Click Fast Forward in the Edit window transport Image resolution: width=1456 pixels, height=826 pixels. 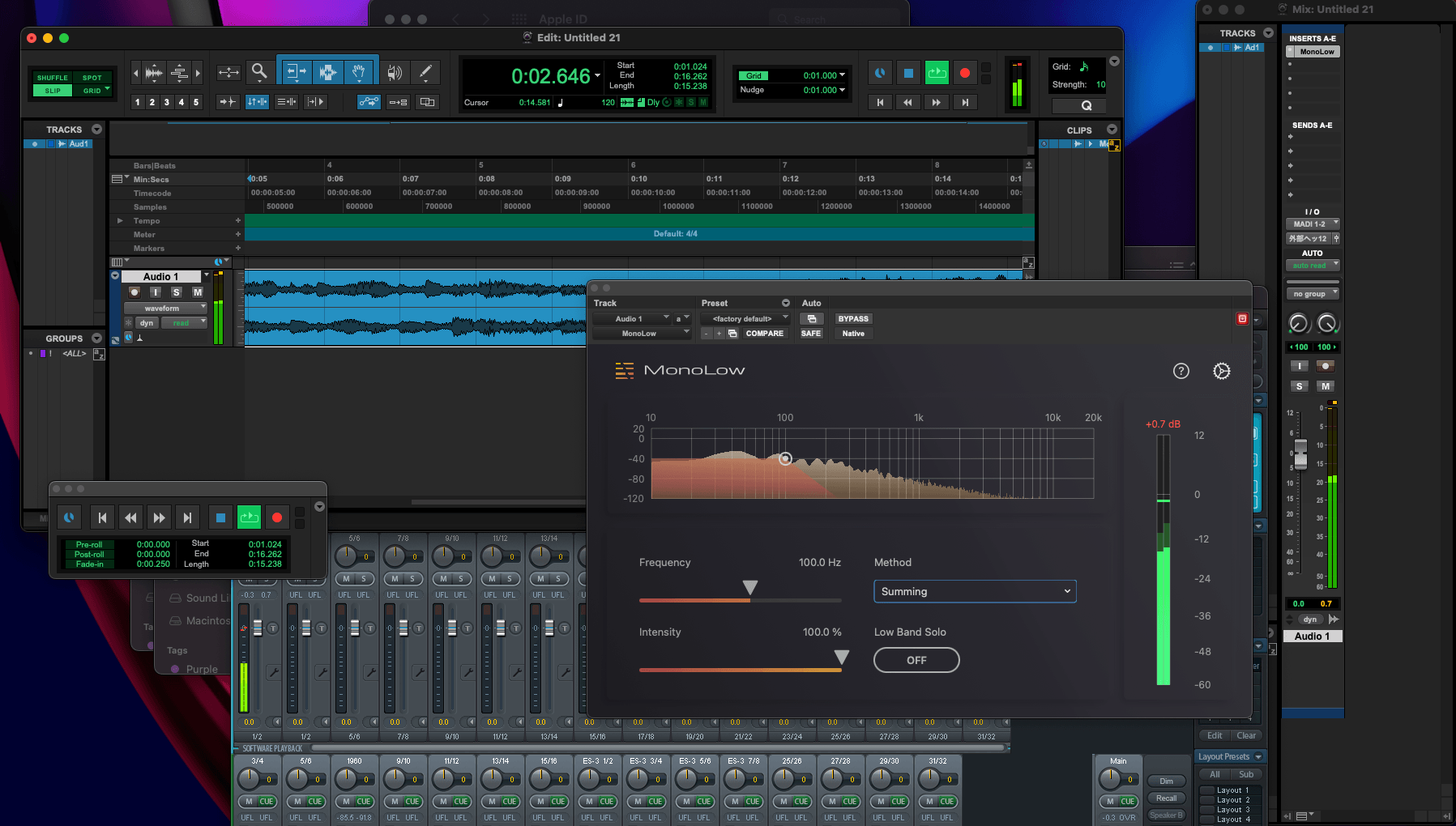(x=937, y=102)
